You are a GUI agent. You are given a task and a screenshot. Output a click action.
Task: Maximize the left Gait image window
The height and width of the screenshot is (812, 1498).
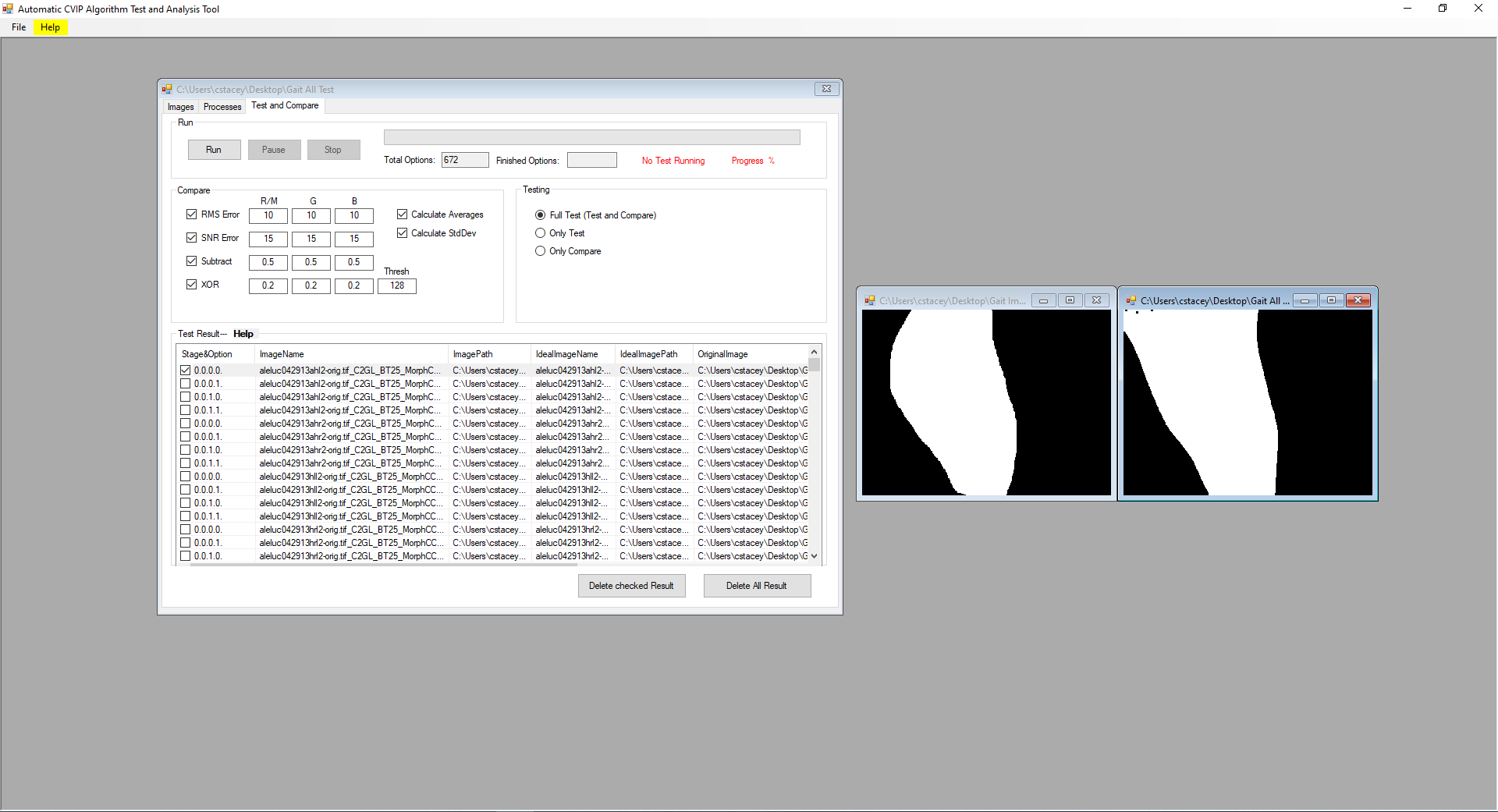tap(1070, 300)
